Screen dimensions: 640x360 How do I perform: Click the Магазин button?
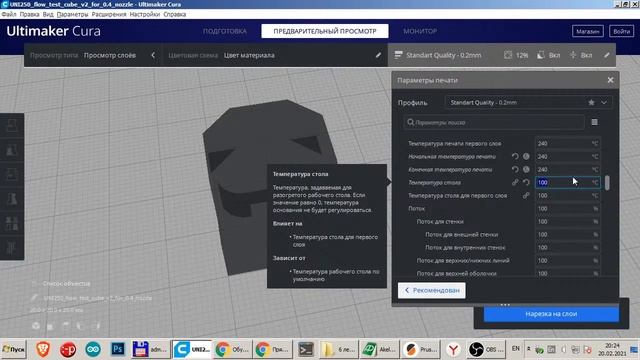point(587,31)
